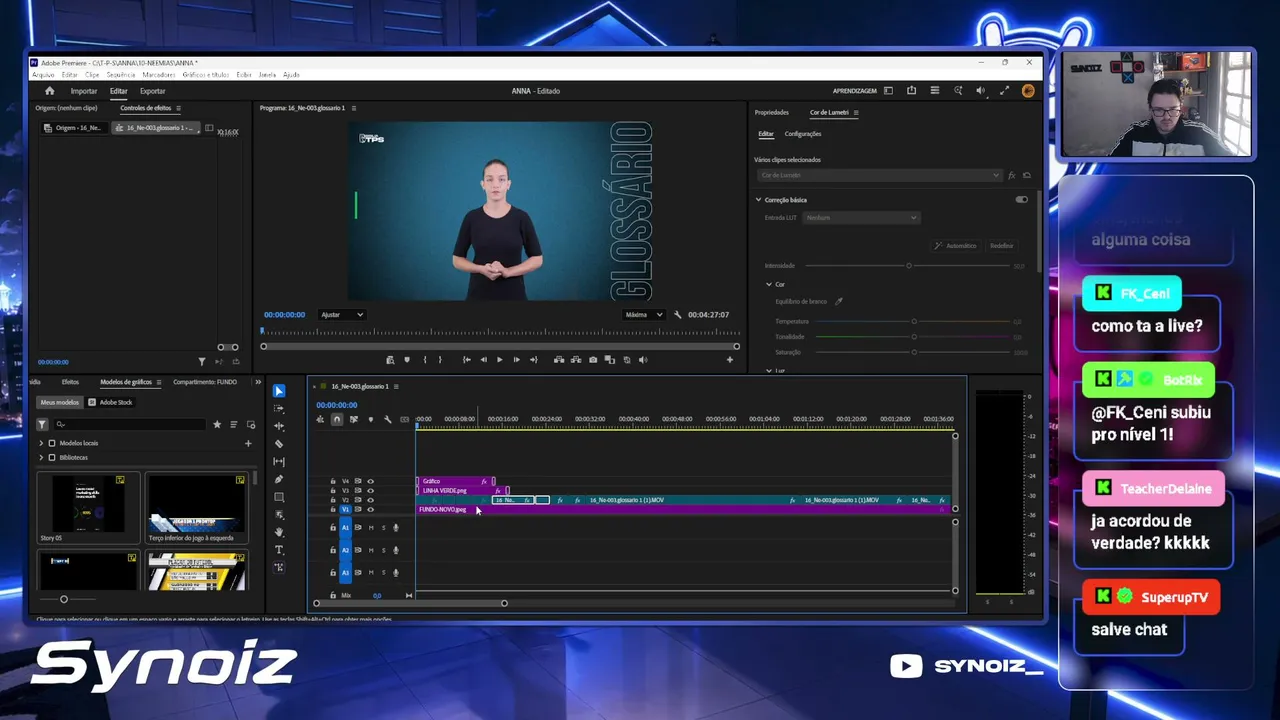Click the Mark Out bracket button
The width and height of the screenshot is (1280, 720).
point(440,360)
